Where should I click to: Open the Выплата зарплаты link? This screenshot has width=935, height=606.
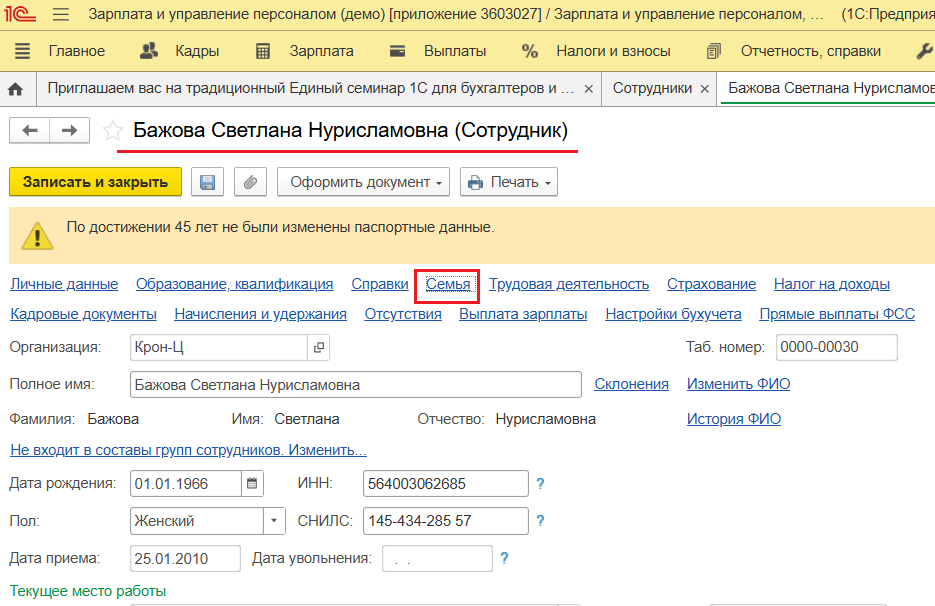click(523, 314)
